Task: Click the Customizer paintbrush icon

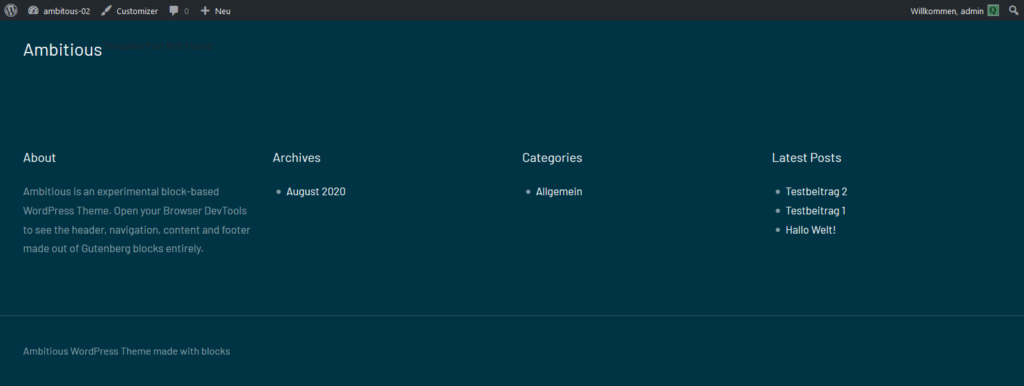Action: pyautogui.click(x=106, y=10)
